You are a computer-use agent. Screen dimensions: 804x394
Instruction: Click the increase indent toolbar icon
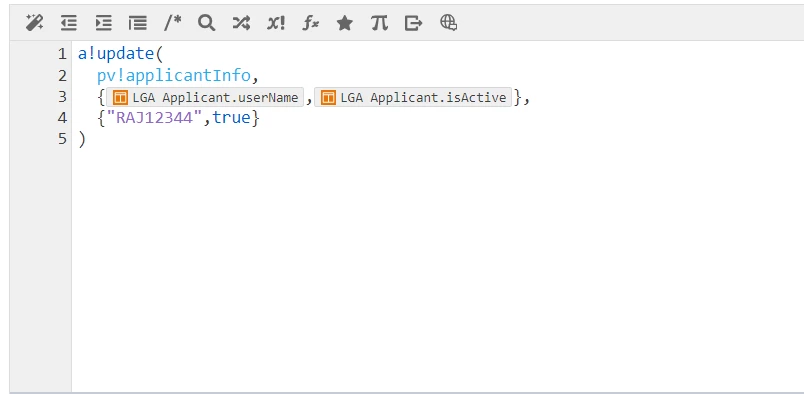click(x=103, y=23)
